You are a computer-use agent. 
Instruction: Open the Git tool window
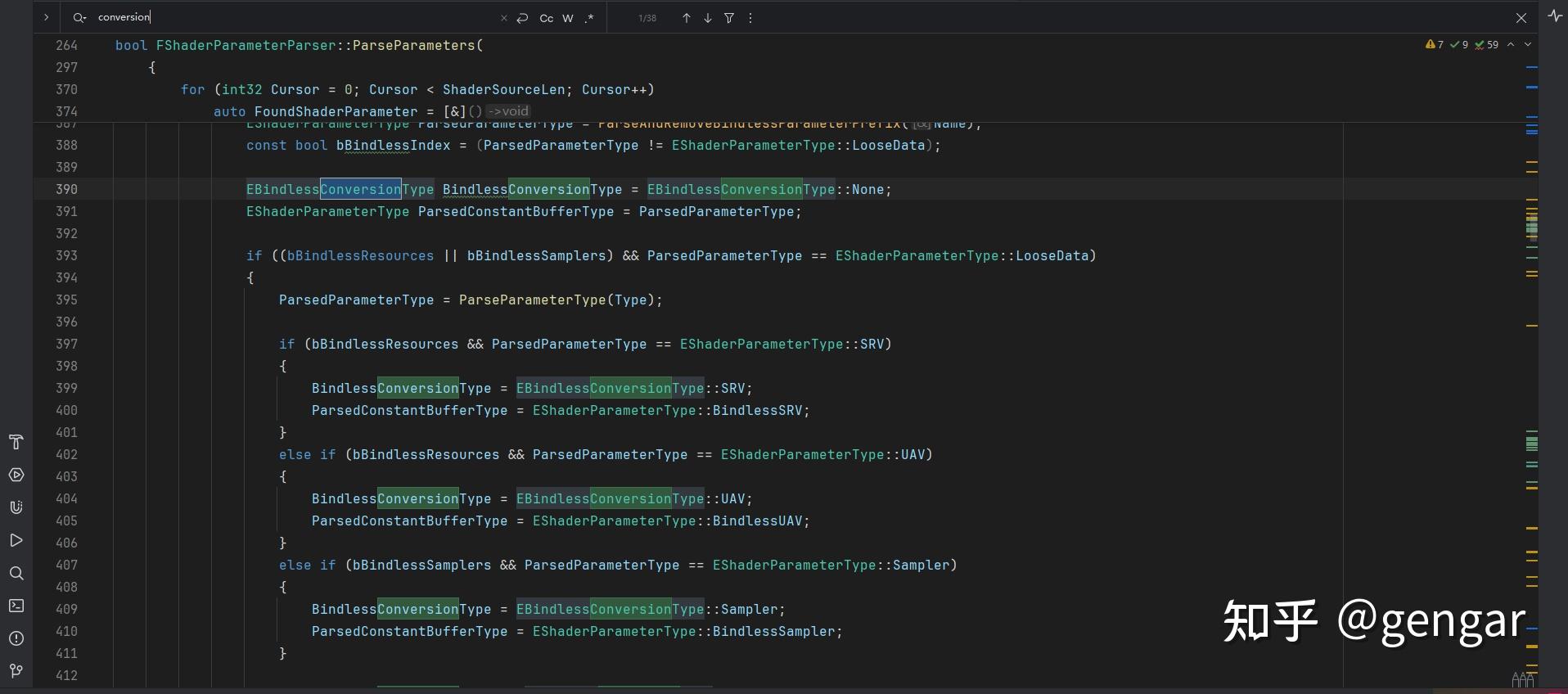pos(16,671)
